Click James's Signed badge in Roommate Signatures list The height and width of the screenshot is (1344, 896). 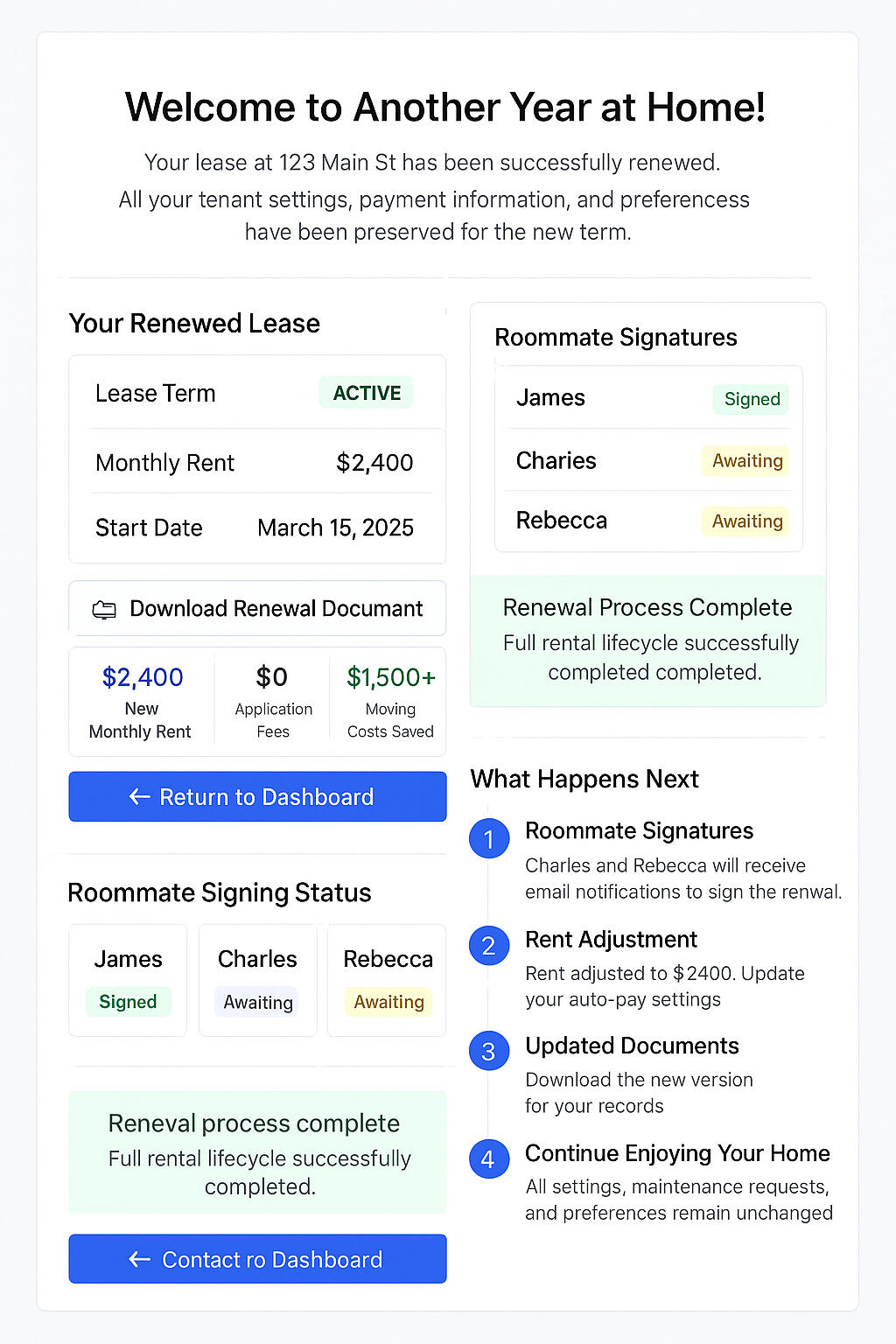(x=752, y=399)
